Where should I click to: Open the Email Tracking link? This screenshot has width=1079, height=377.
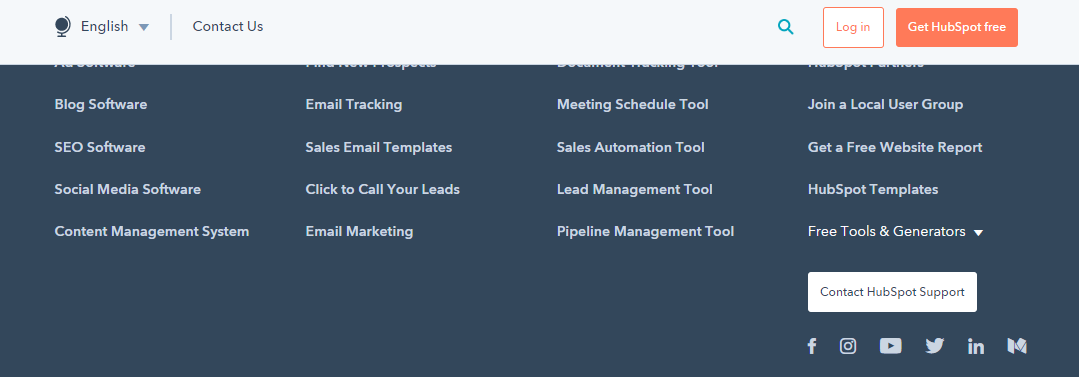[354, 105]
